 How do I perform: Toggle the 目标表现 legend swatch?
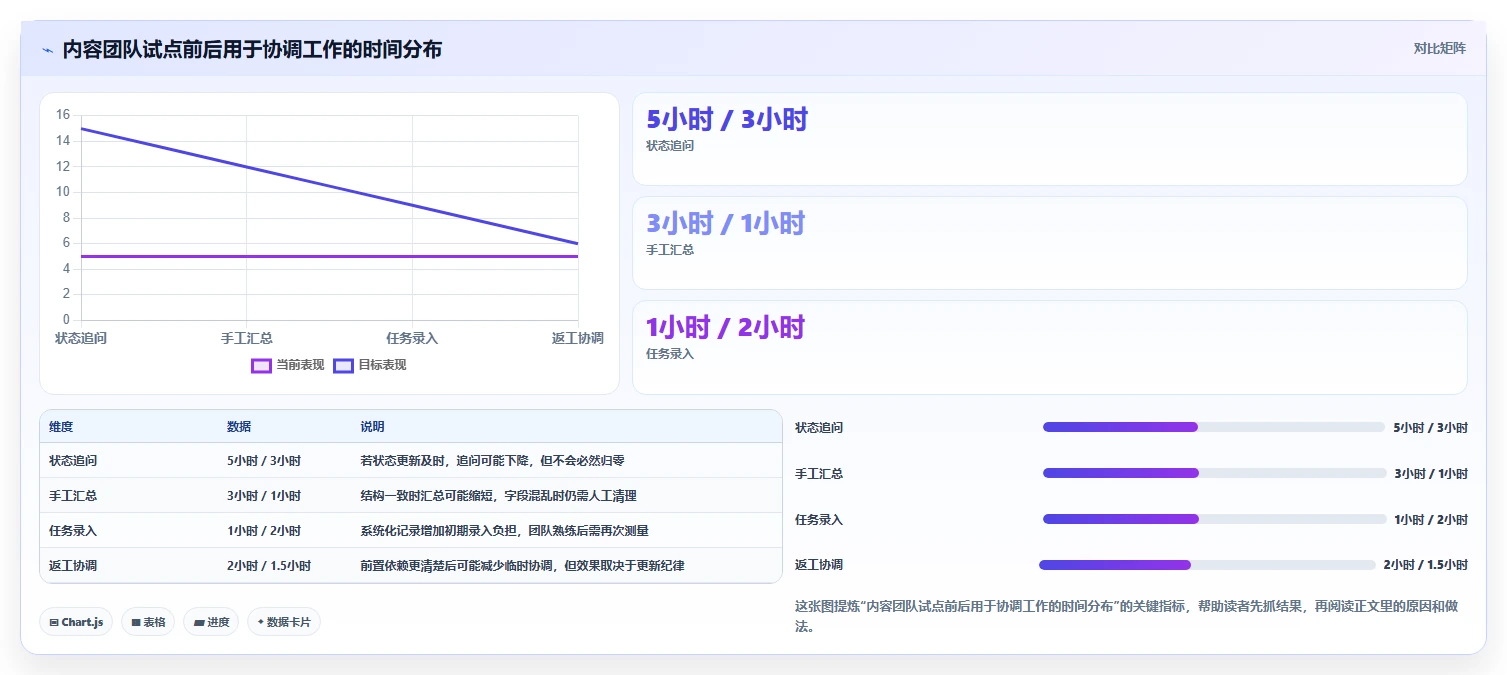[343, 366]
